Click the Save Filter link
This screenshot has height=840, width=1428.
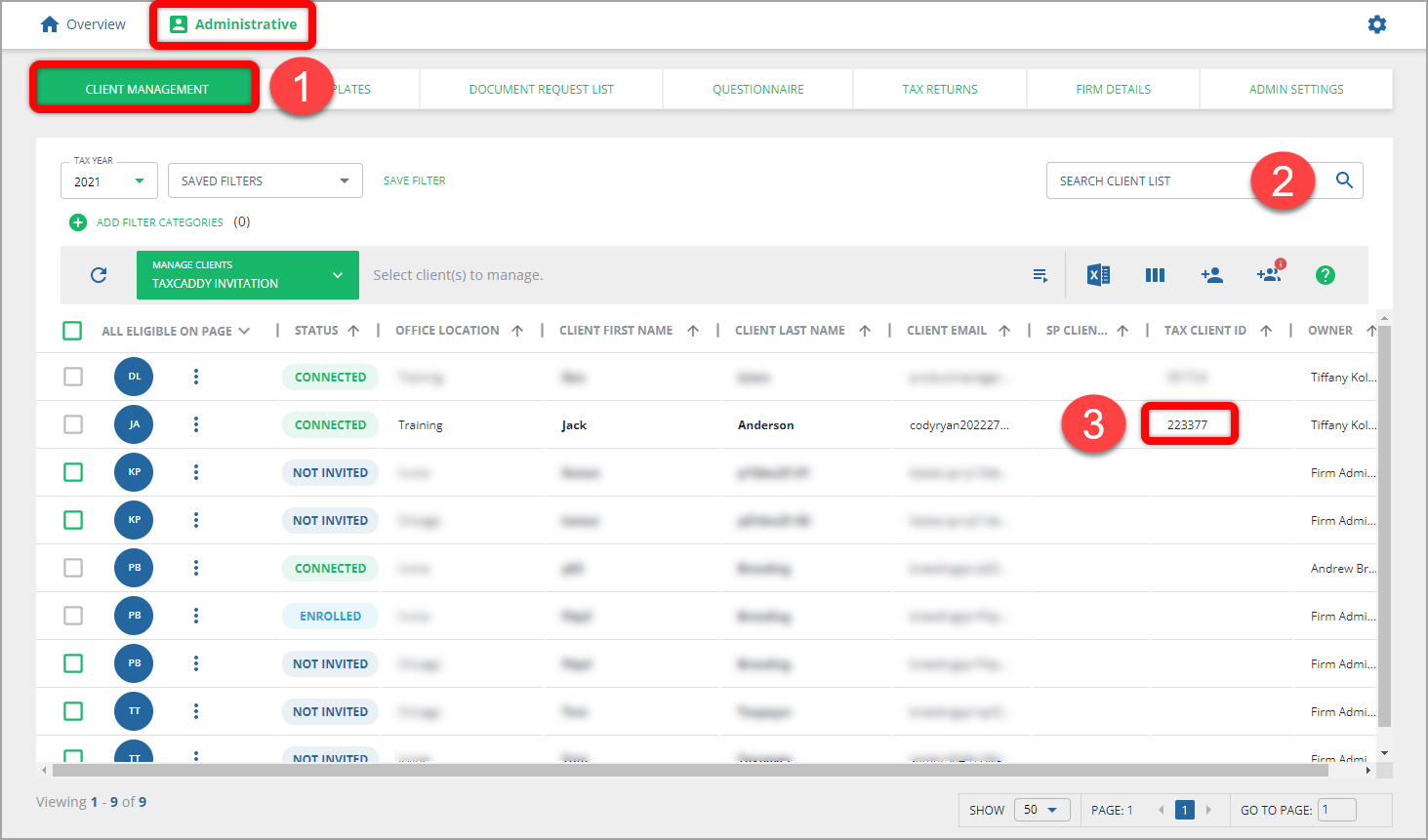[x=414, y=180]
